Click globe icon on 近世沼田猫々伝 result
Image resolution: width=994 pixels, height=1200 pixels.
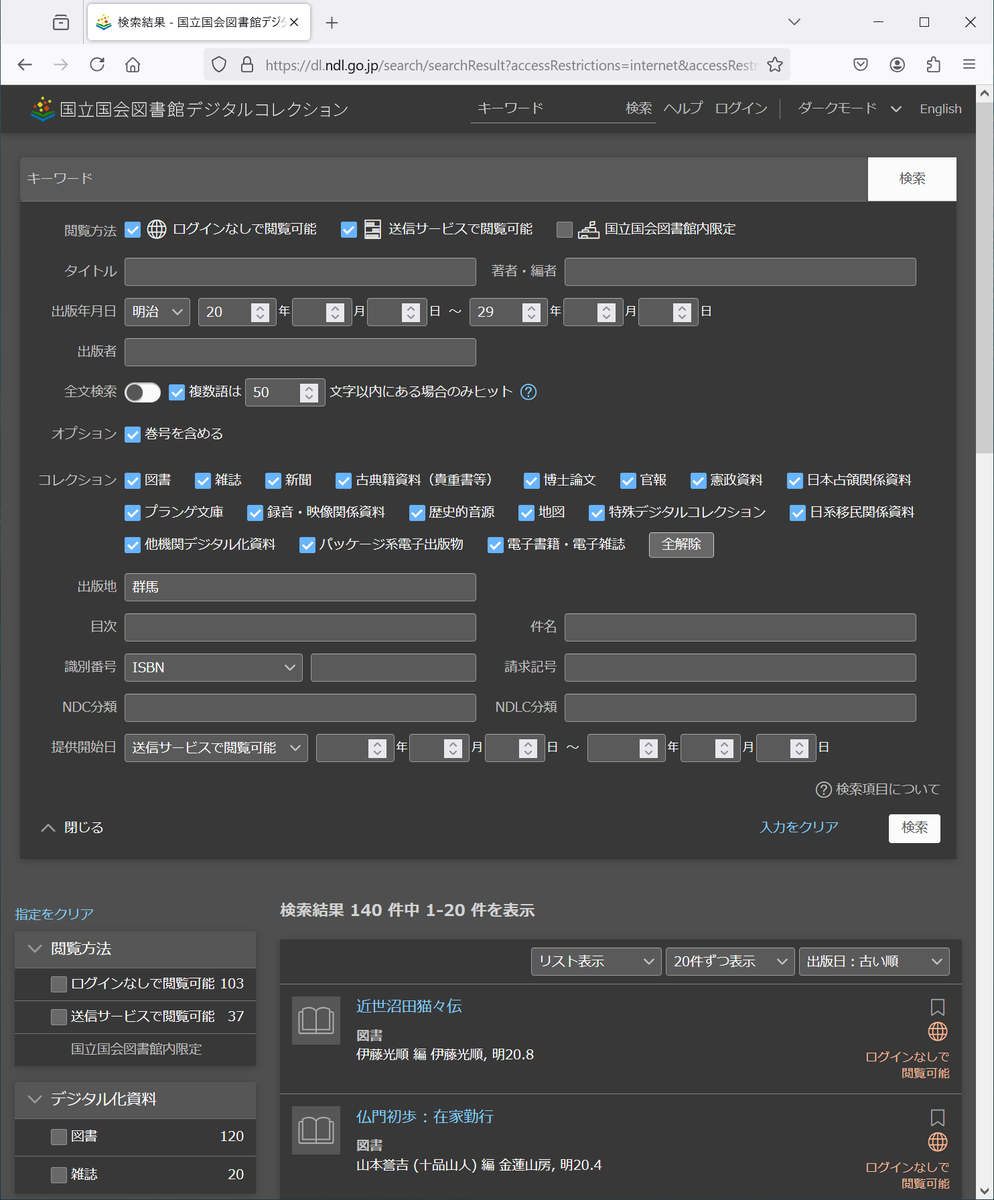[937, 1032]
